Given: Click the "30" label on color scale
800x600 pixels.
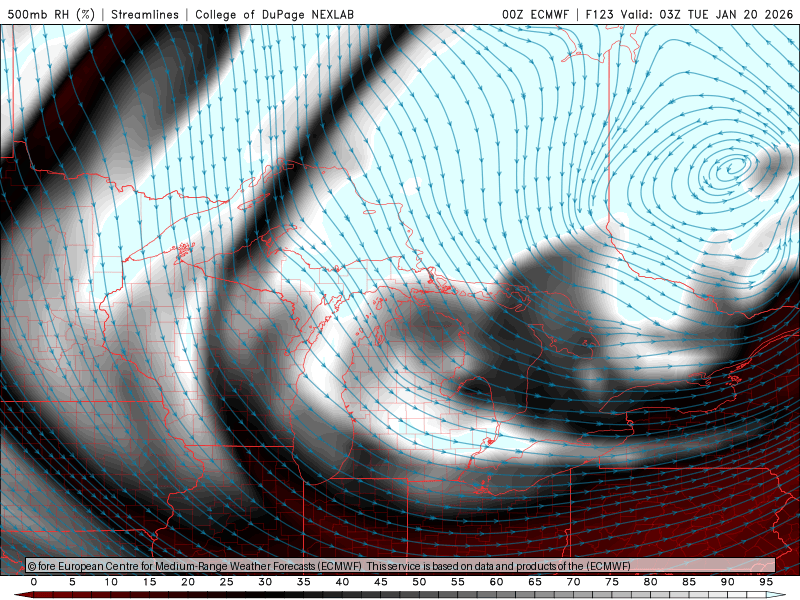Looking at the screenshot, I should (265, 582).
